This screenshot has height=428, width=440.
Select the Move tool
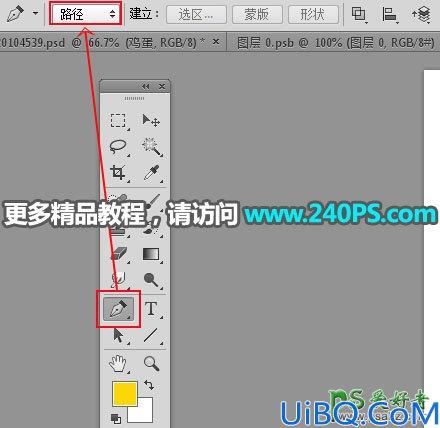click(151, 120)
